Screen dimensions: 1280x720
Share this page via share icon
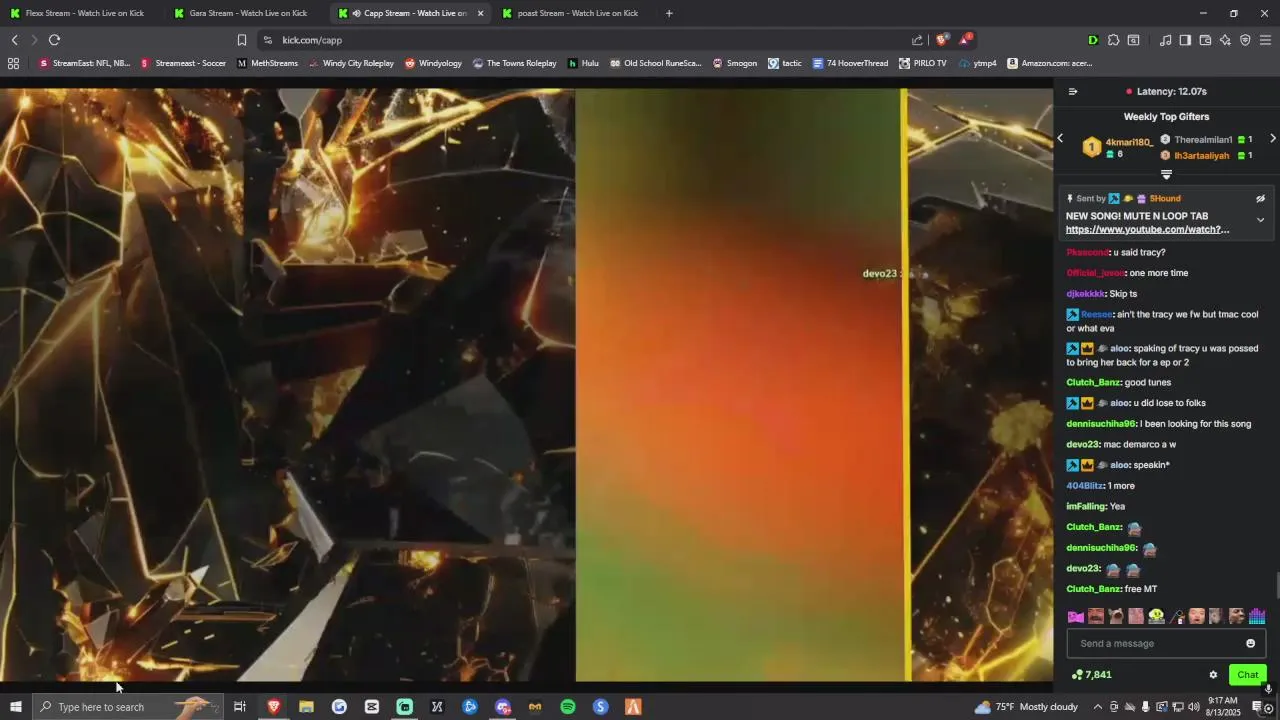[x=917, y=40]
